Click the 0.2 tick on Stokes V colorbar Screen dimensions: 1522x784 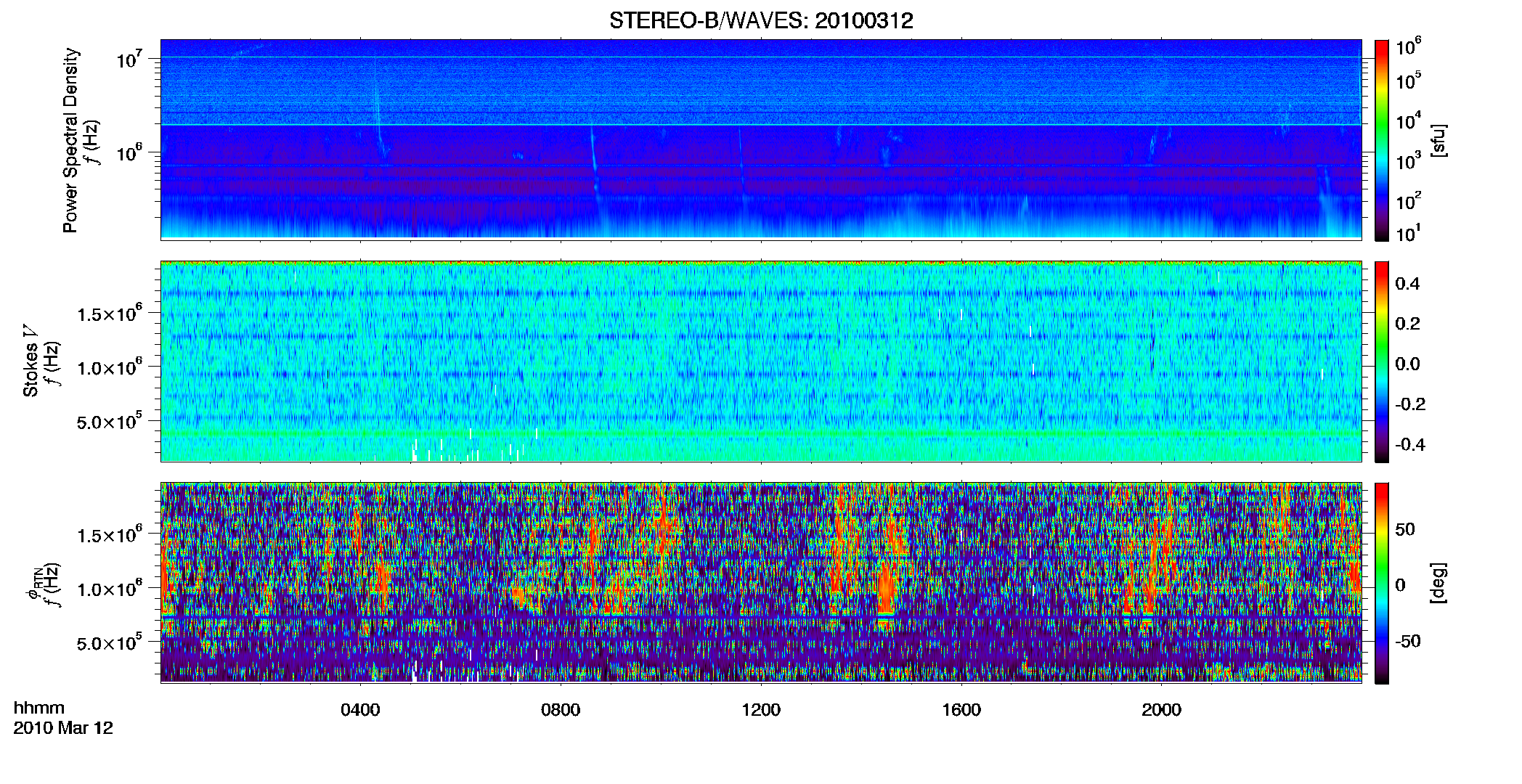tap(1407, 324)
